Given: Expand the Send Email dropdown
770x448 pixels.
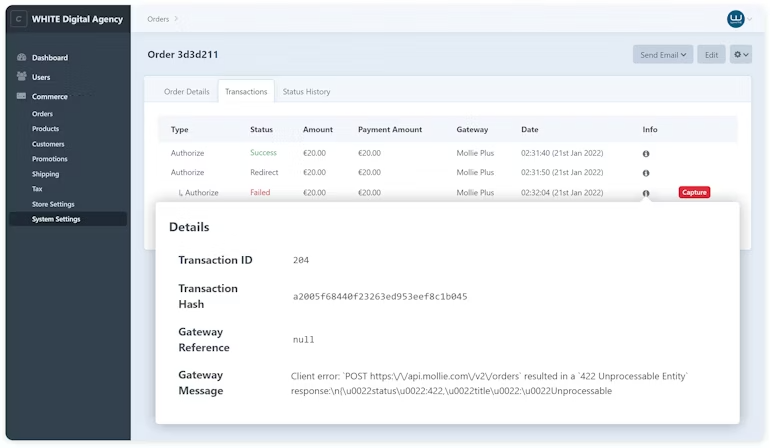Looking at the screenshot, I should 662,55.
